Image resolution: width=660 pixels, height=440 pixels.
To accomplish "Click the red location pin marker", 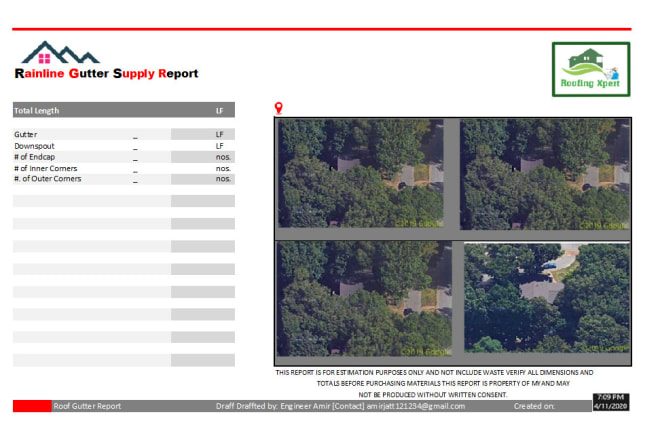I will point(278,108).
